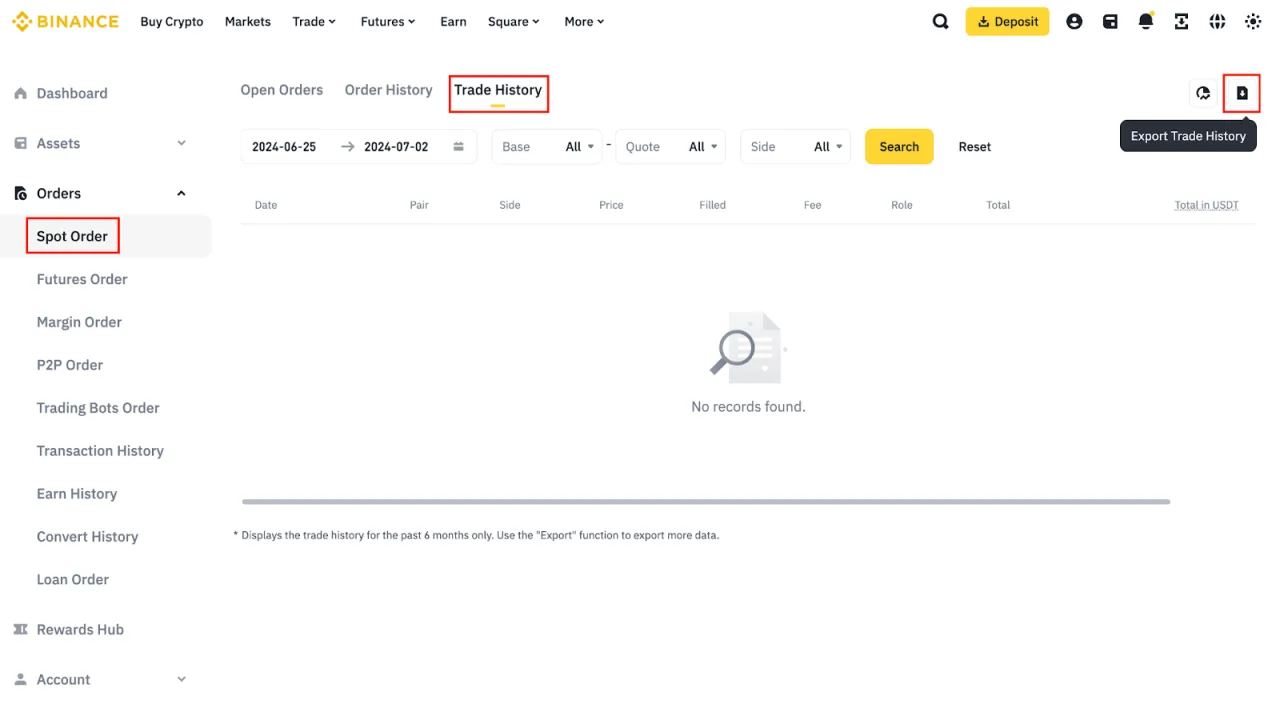Screen dimensions: 1280x708
Task: Open the wallet icon in header
Action: (x=1110, y=22)
